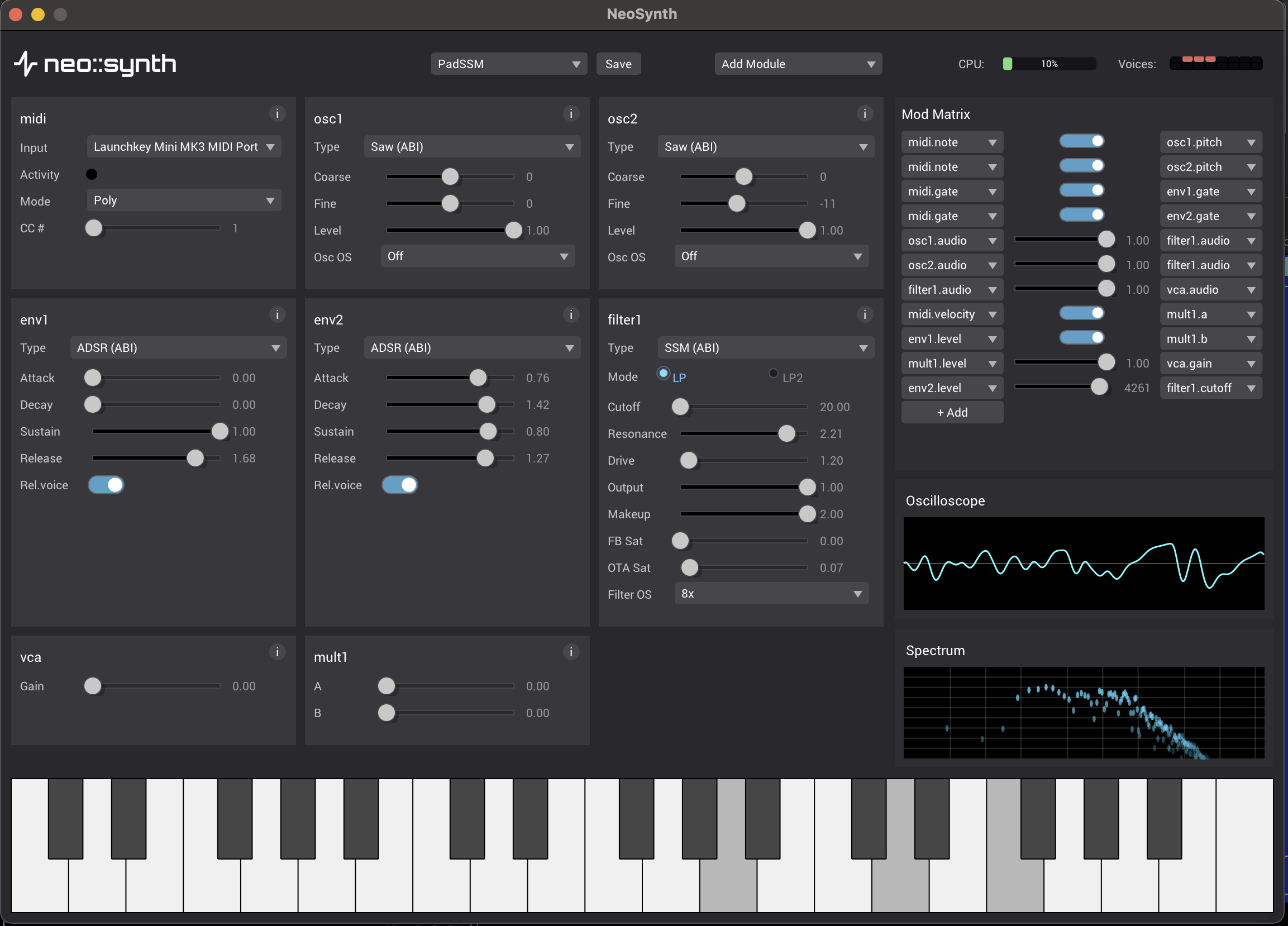
Task: Click the filter1 Cutoff slider
Action: [x=743, y=407]
